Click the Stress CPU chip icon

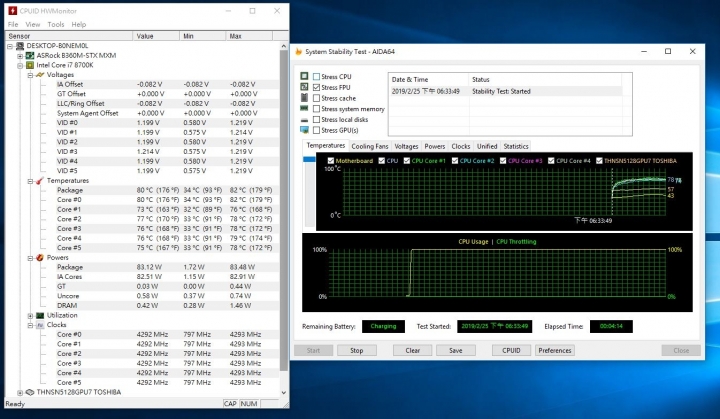[304, 76]
